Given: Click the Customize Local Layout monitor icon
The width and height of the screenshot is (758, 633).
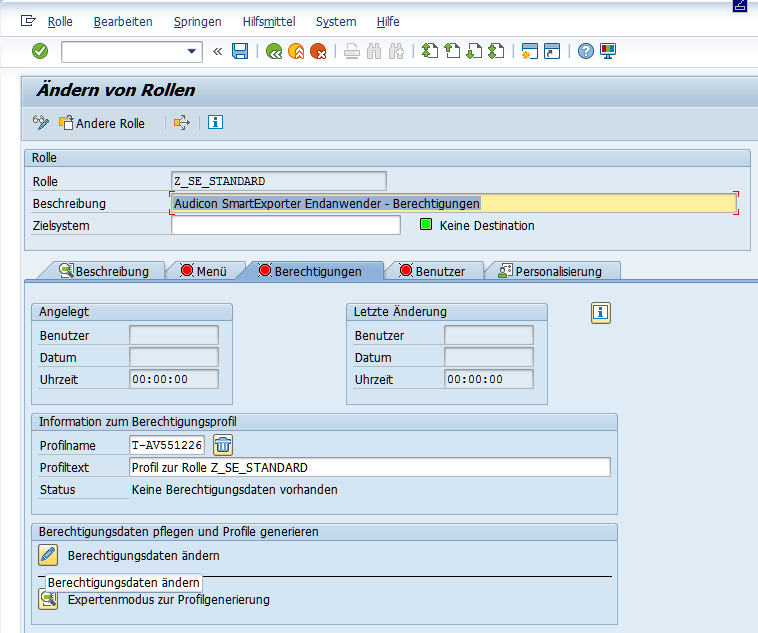Looking at the screenshot, I should pyautogui.click(x=608, y=51).
